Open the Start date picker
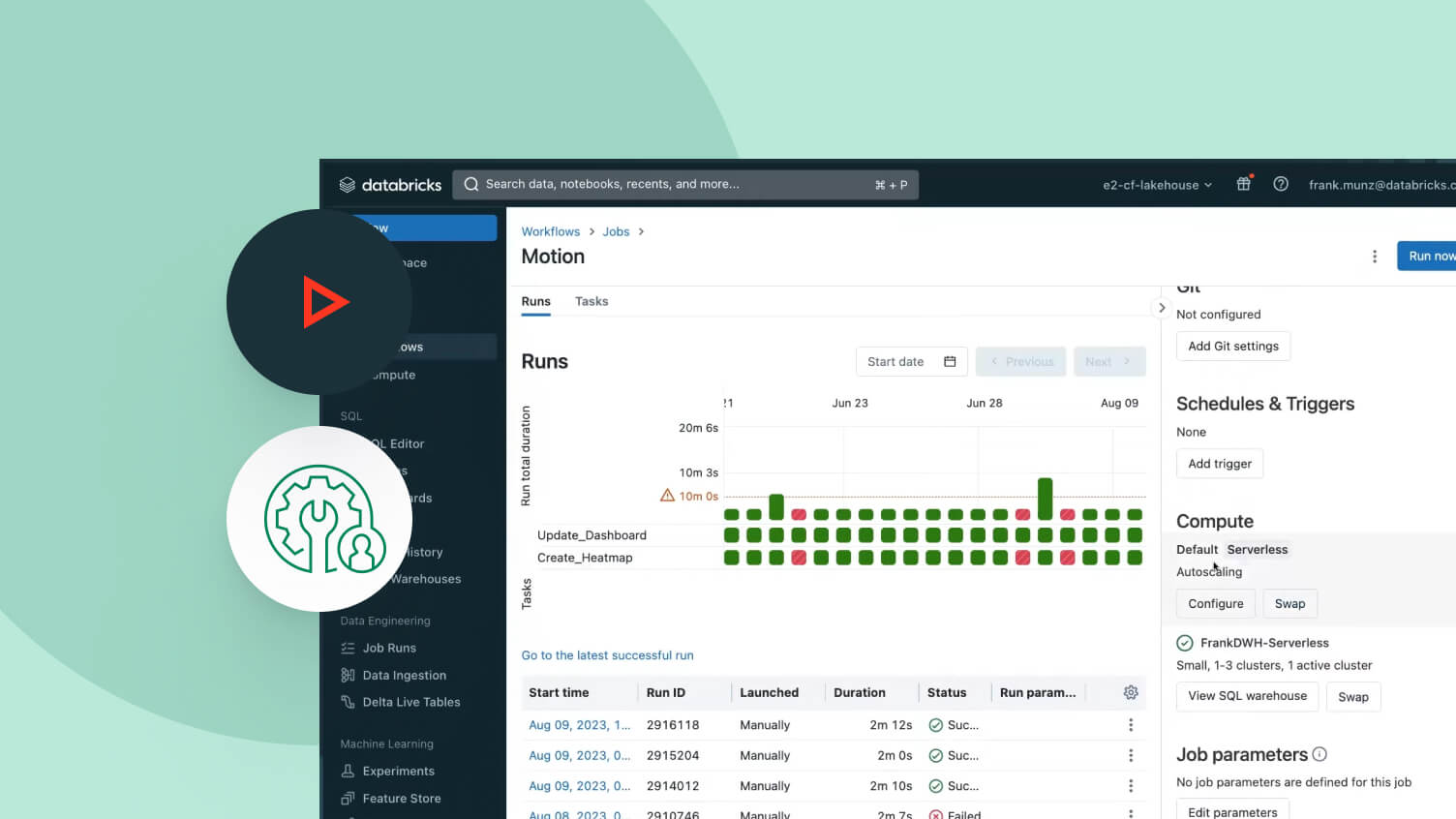Image resolution: width=1456 pixels, height=819 pixels. (895, 362)
